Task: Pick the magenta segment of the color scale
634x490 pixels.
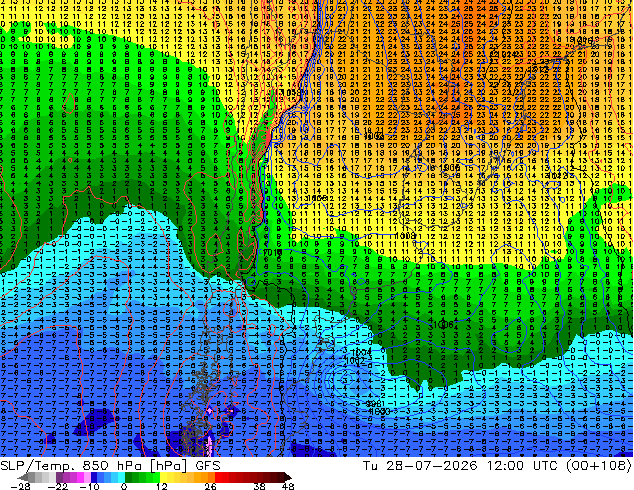Action: 80,477
